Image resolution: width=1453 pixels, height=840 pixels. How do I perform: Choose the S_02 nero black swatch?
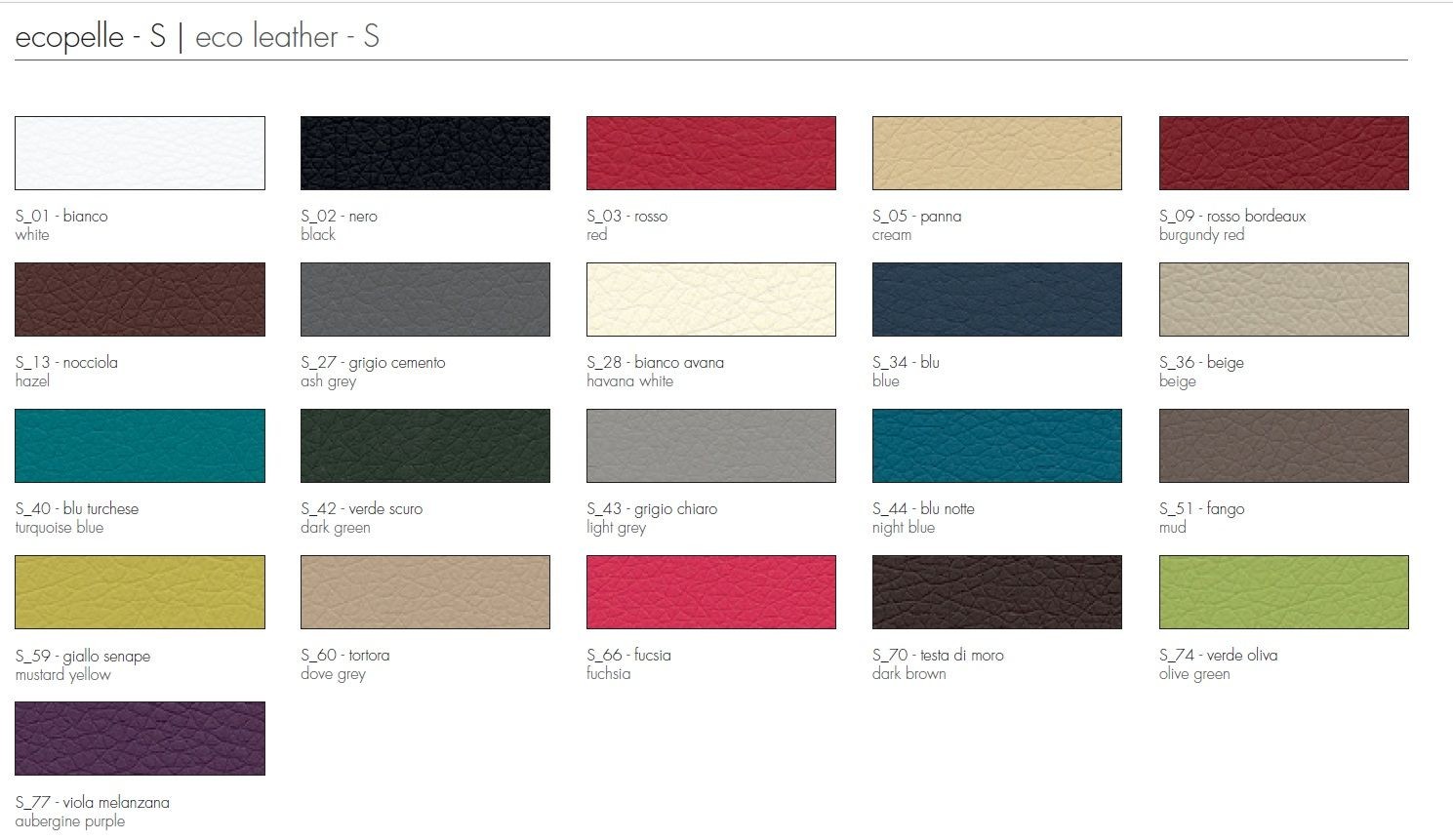pos(425,153)
